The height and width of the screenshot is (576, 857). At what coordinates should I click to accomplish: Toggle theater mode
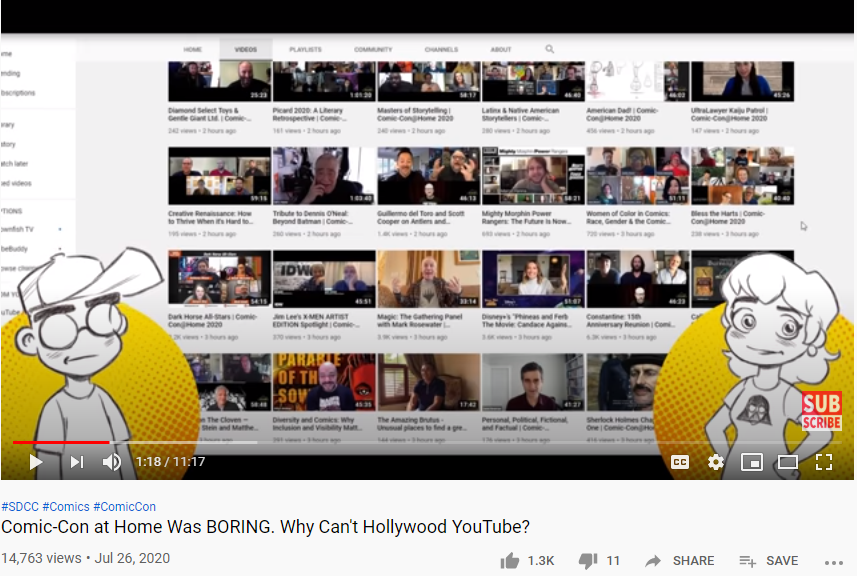pyautogui.click(x=788, y=462)
